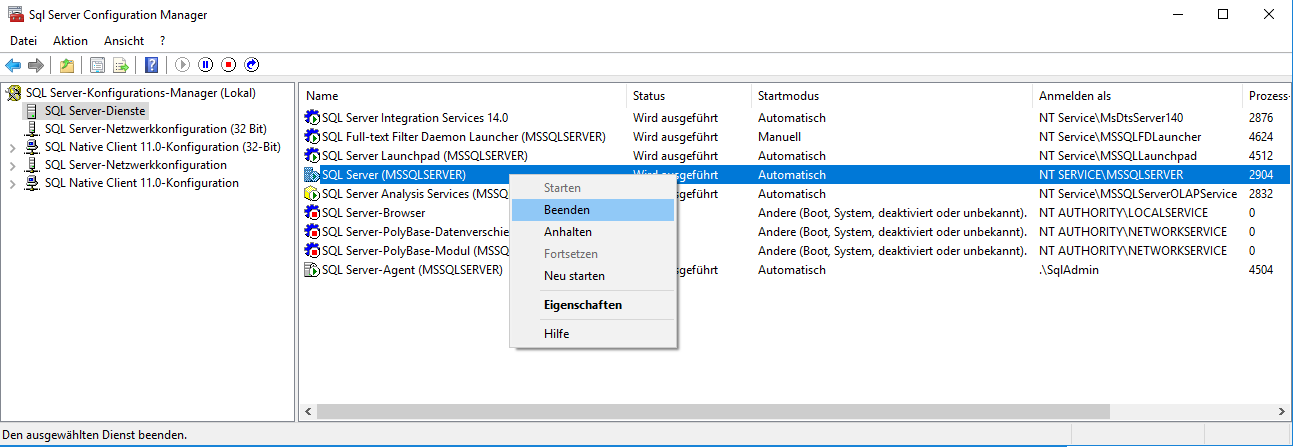Click the folder Up one level icon
The image size is (1293, 447).
tap(66, 65)
